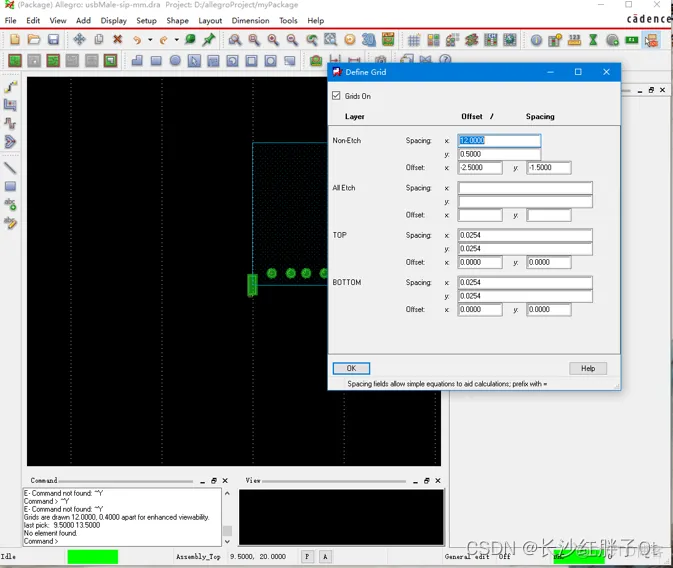The width and height of the screenshot is (673, 568).
Task: Expand the Undo dropdown arrow
Action: 150,40
